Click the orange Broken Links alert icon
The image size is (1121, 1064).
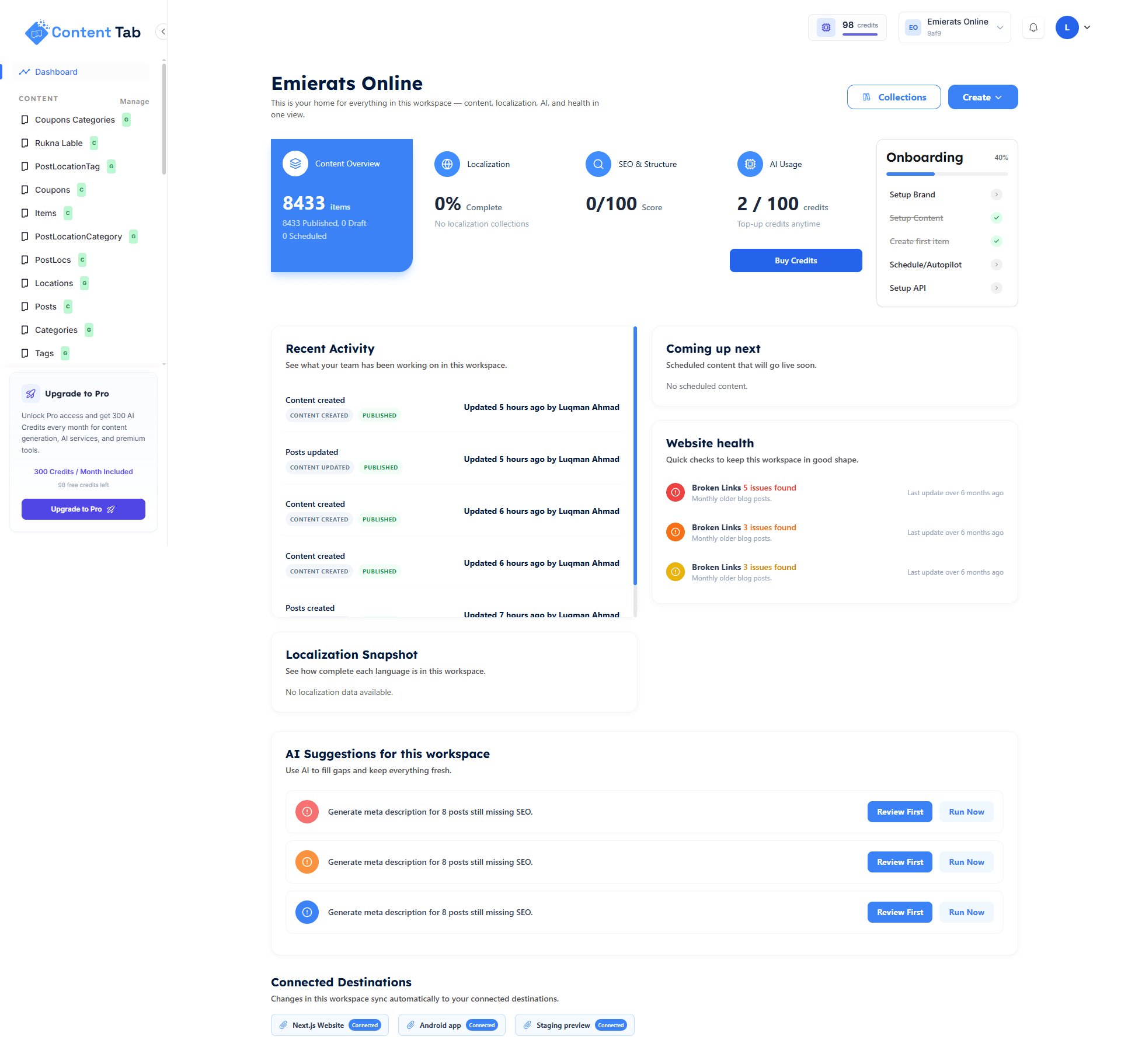(x=676, y=532)
